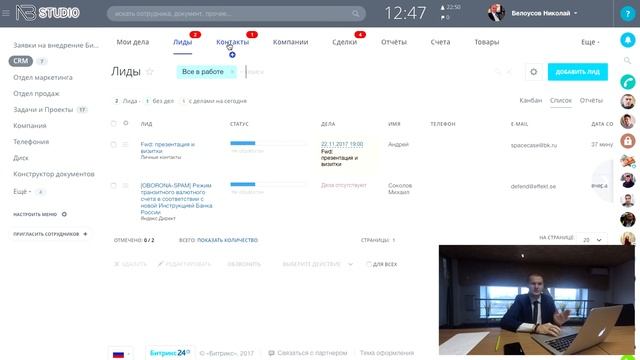Click the Russian flag language icon
The image size is (640, 360).
click(x=118, y=354)
